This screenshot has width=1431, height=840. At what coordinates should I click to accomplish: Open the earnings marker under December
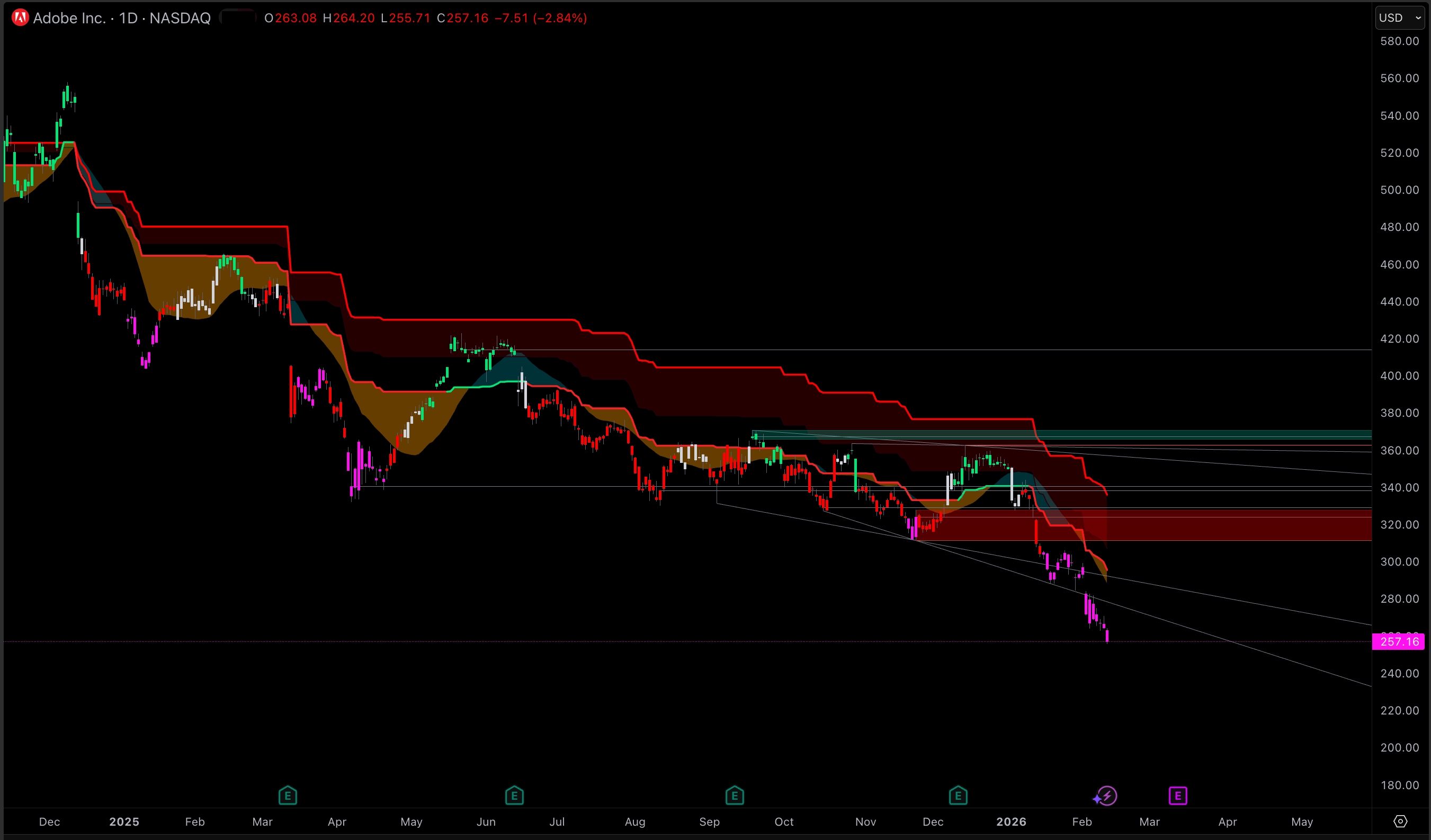958,795
